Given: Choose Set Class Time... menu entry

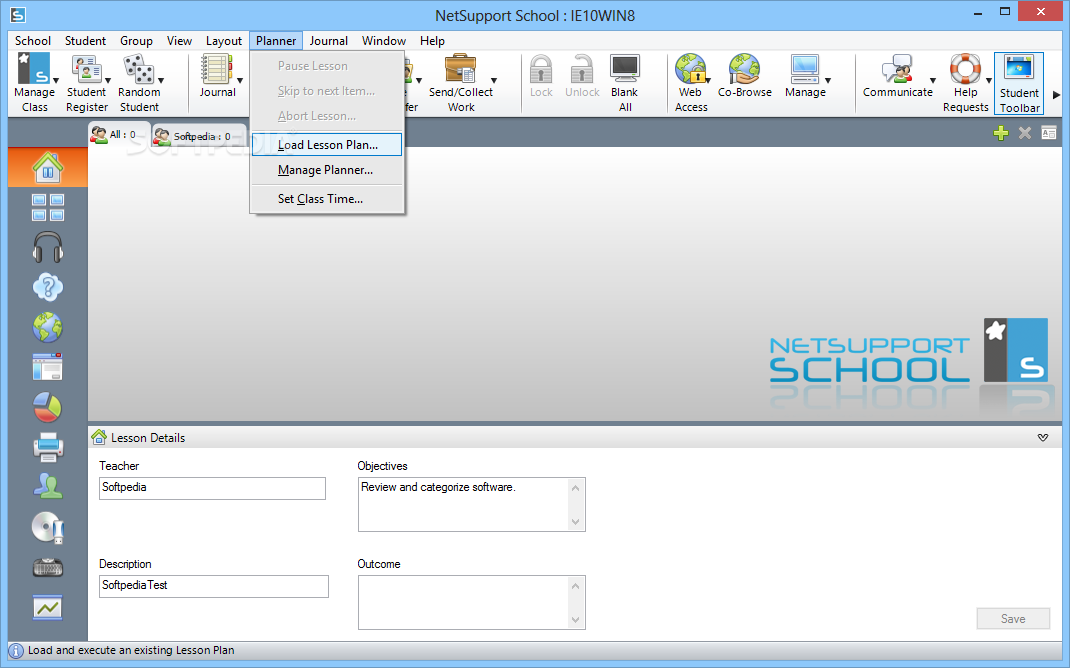Looking at the screenshot, I should (x=327, y=199).
